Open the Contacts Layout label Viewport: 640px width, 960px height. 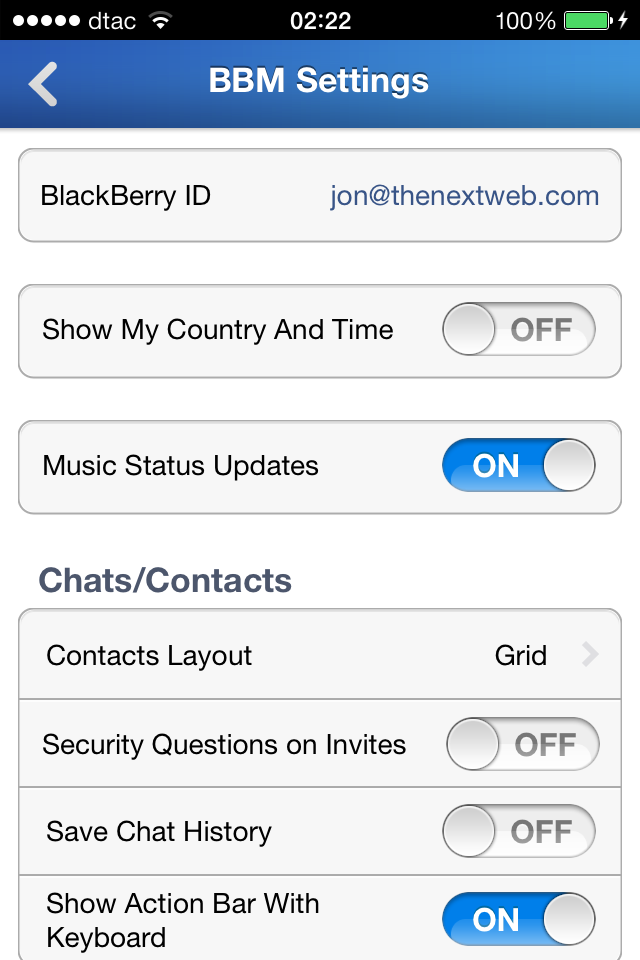tap(149, 656)
